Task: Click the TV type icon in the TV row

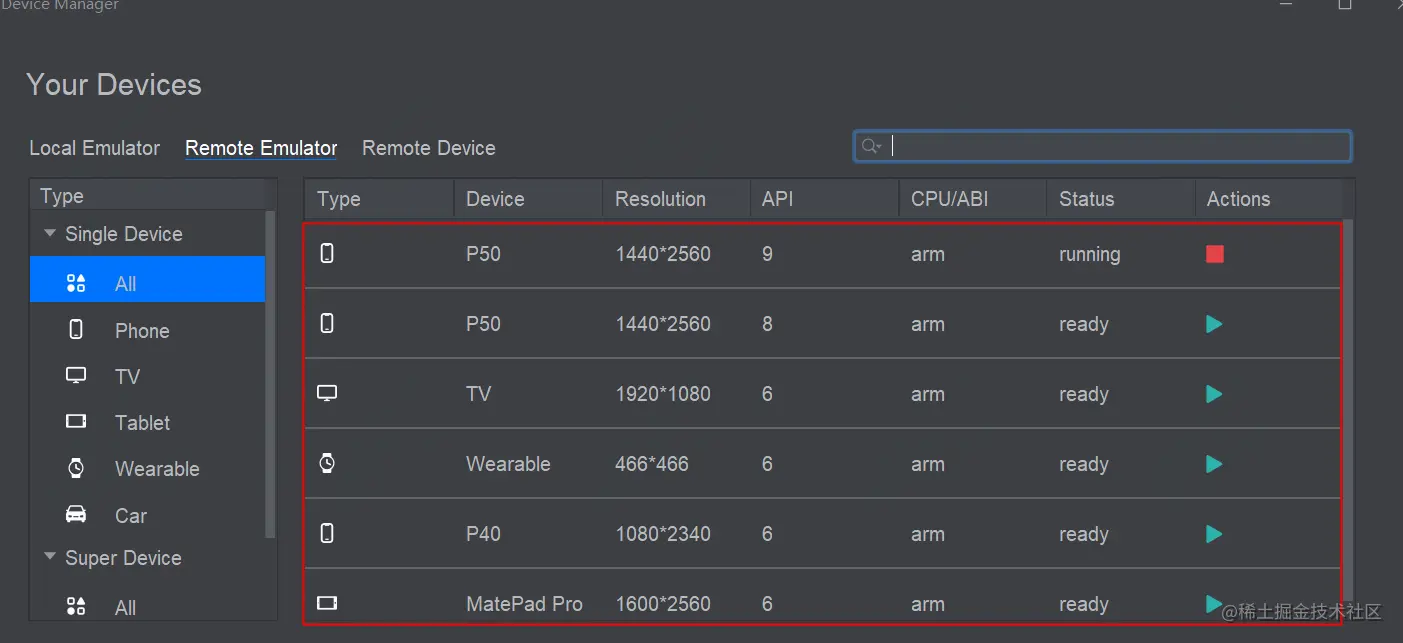Action: [x=327, y=394]
